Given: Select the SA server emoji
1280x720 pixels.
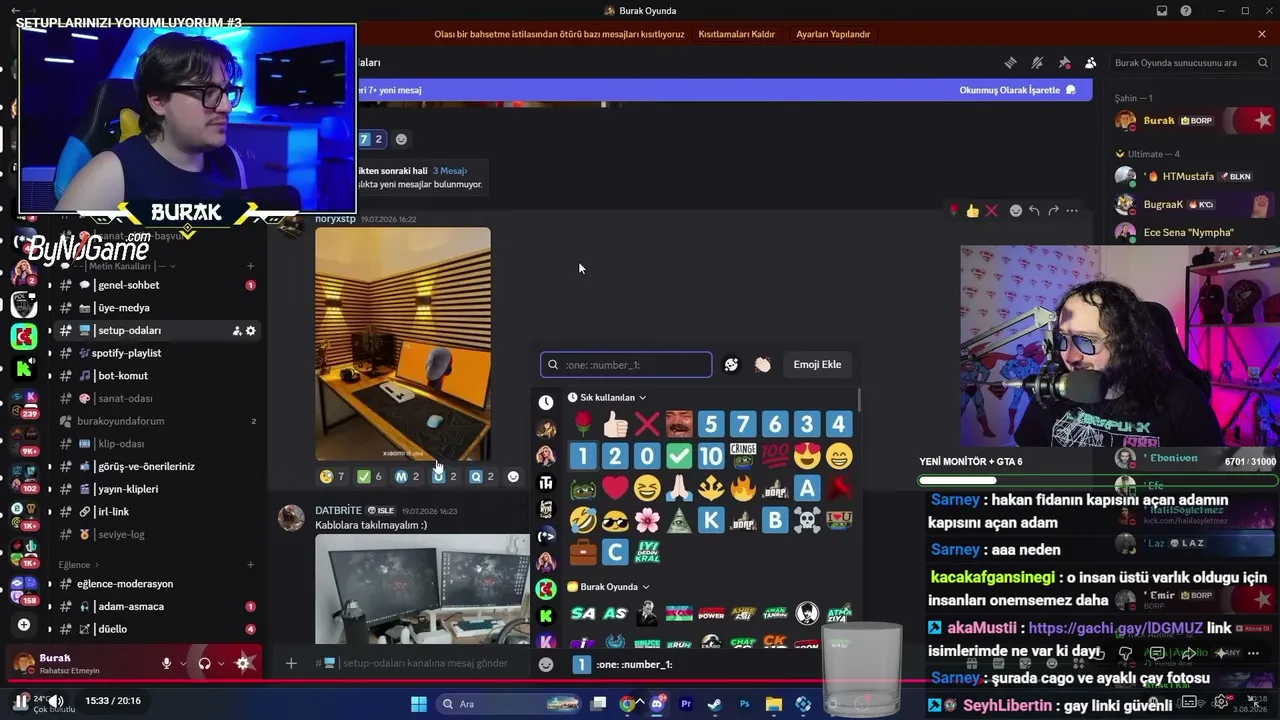Looking at the screenshot, I should tap(583, 613).
